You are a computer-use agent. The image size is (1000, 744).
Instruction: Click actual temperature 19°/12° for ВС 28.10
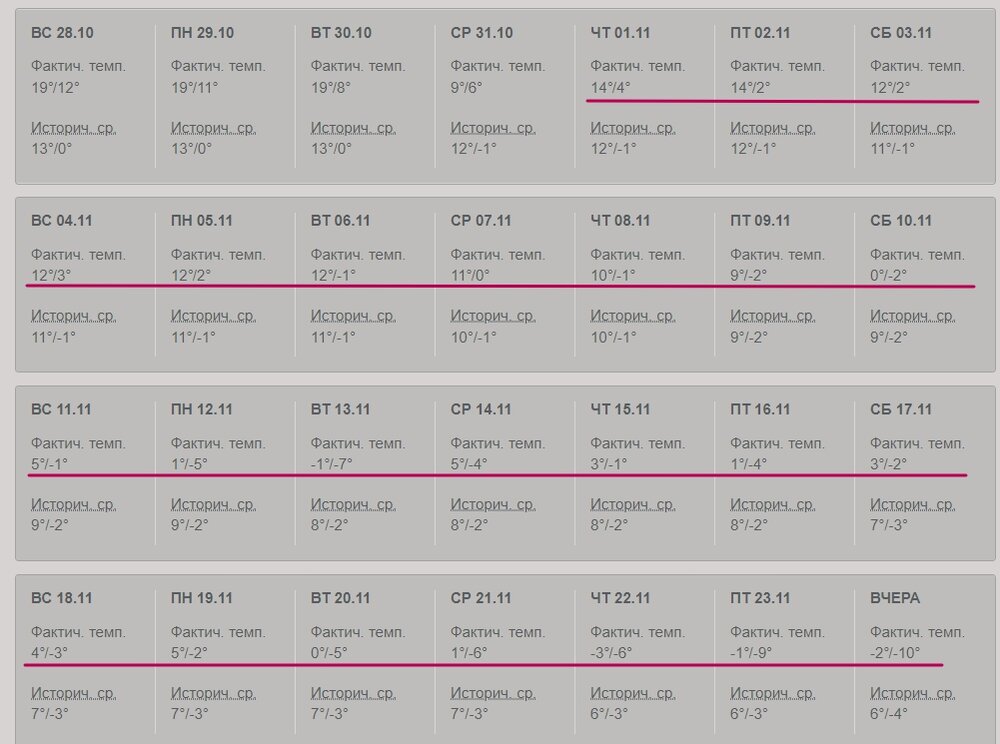click(x=55, y=87)
